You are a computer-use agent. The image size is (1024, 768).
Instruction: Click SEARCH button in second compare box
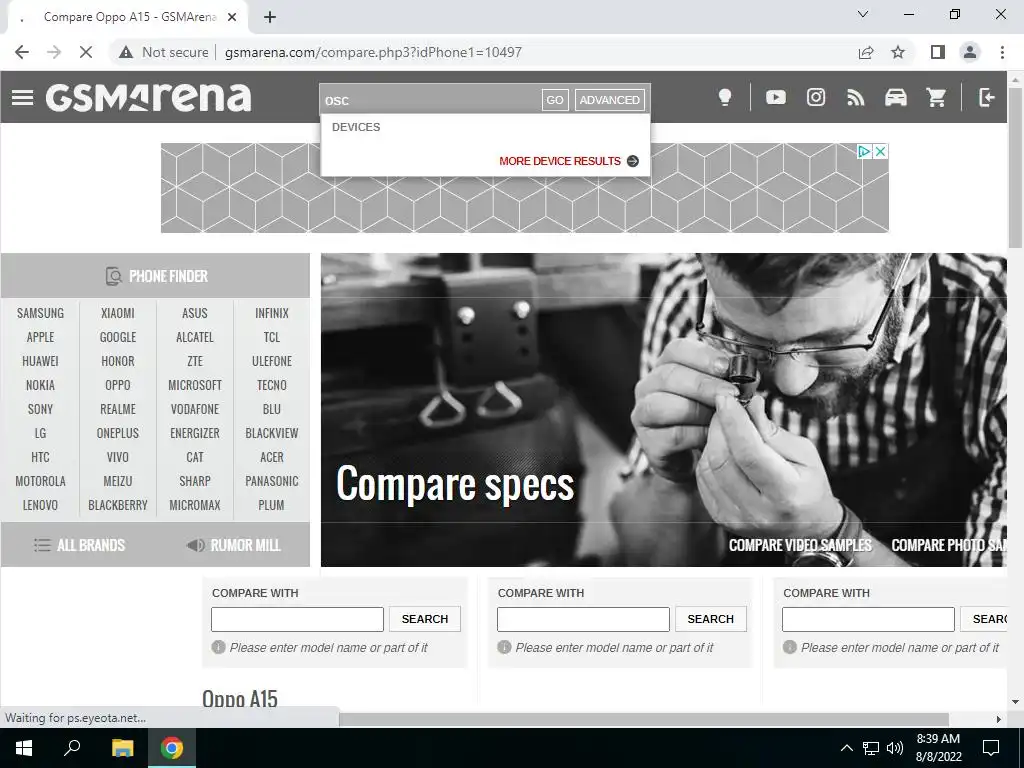coord(711,619)
